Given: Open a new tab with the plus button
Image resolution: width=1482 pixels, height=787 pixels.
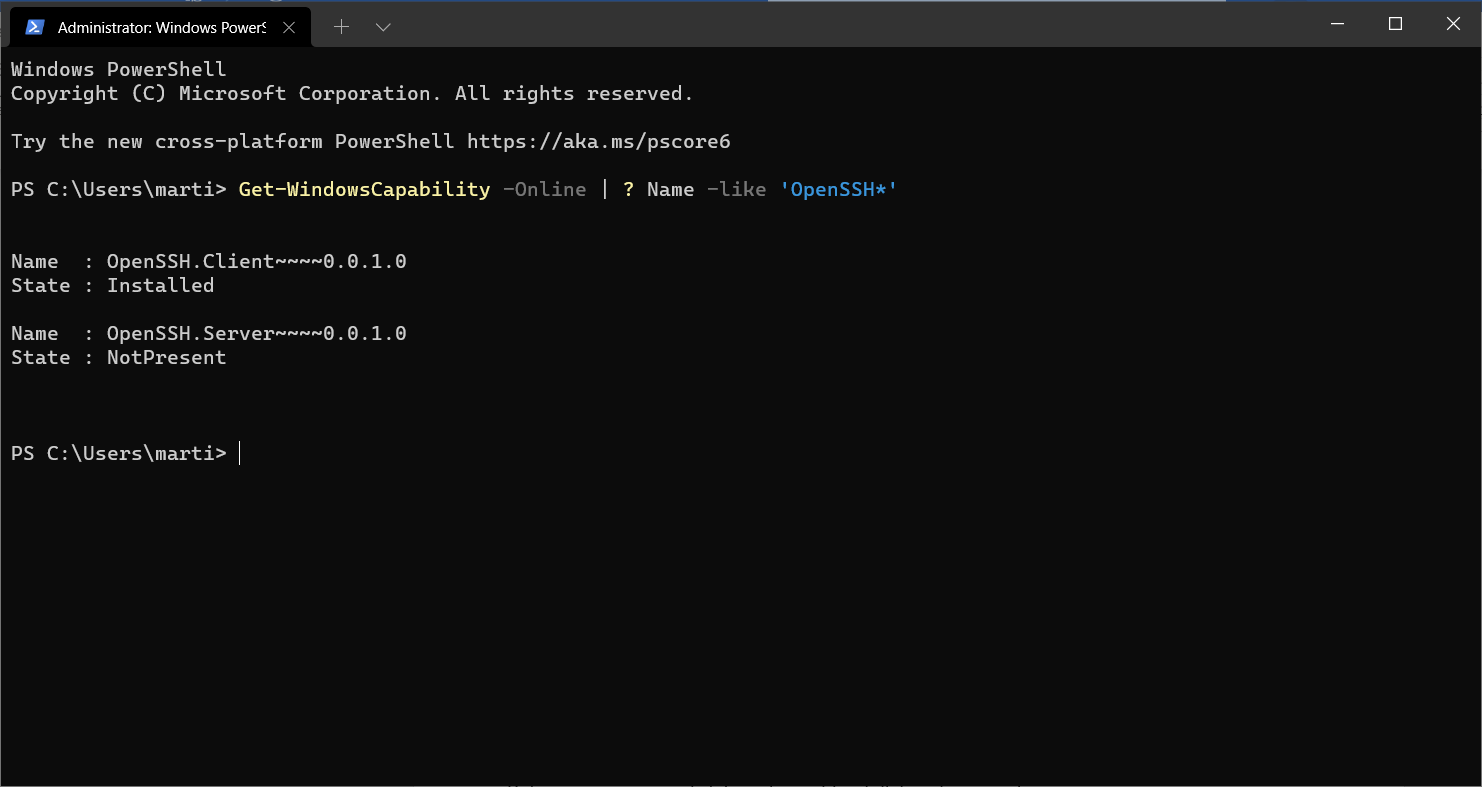Looking at the screenshot, I should pyautogui.click(x=341, y=27).
